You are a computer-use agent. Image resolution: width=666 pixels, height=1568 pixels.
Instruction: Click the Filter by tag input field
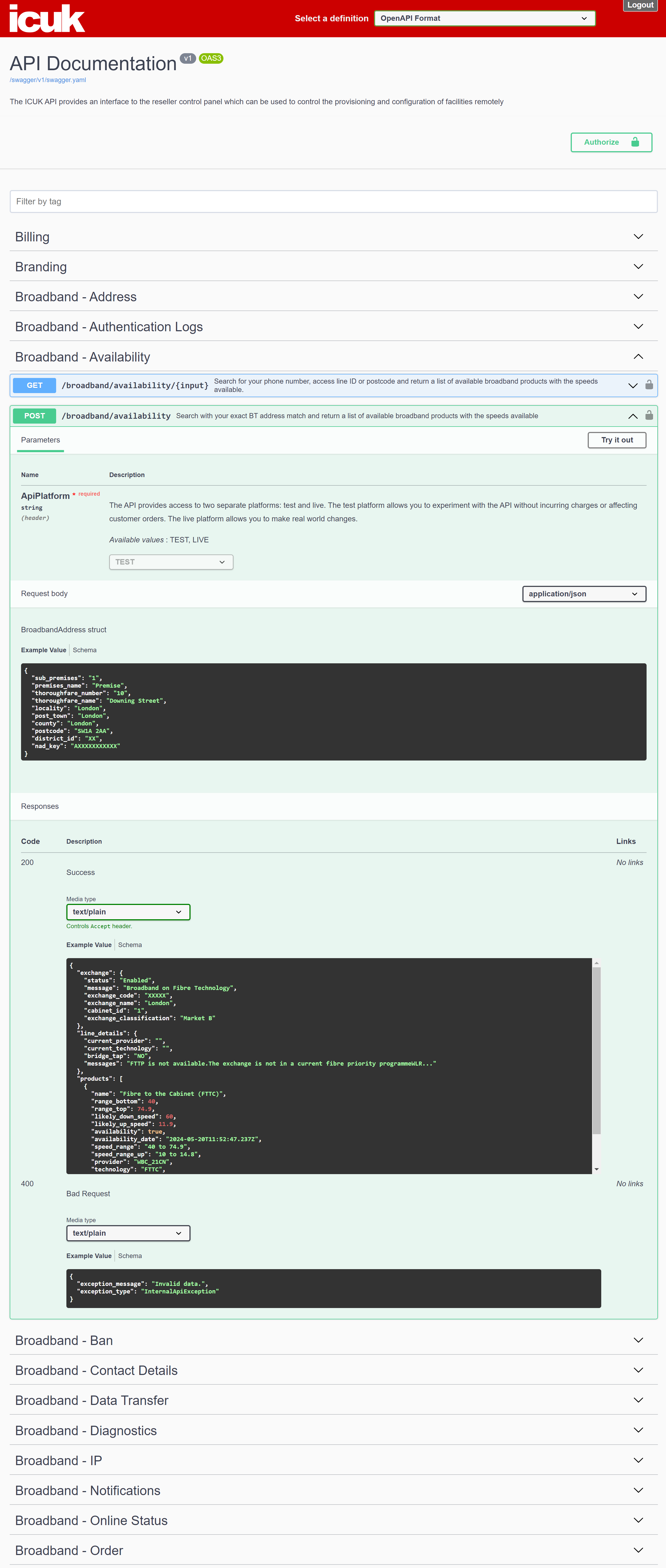[333, 201]
